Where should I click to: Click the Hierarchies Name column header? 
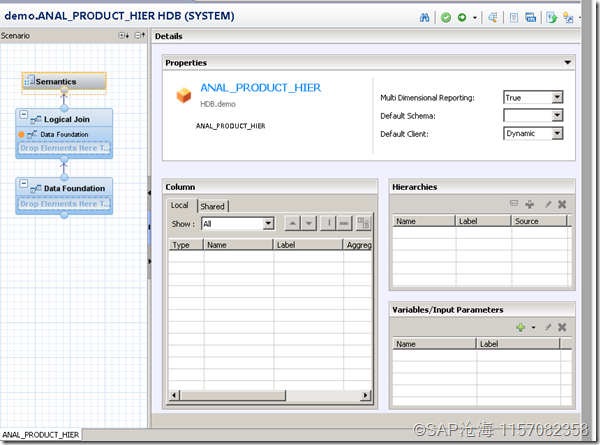coord(424,221)
